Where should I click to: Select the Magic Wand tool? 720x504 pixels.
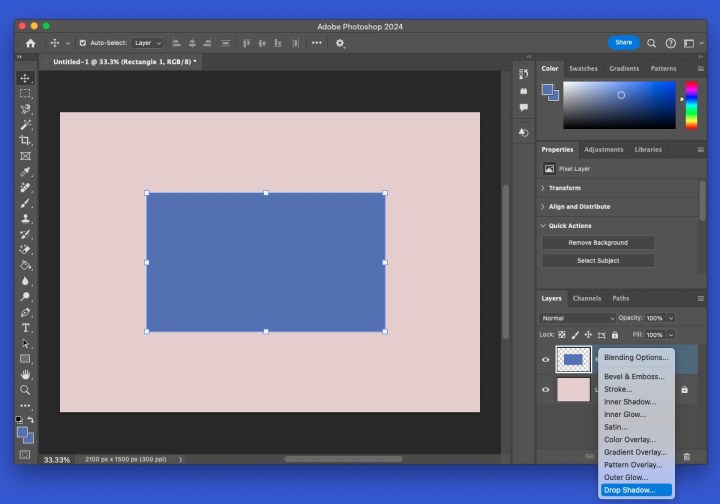pyautogui.click(x=25, y=125)
